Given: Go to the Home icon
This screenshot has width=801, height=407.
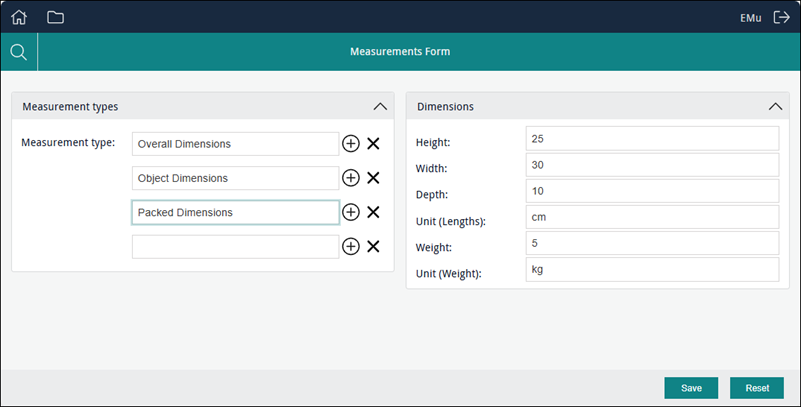Looking at the screenshot, I should (19, 17).
